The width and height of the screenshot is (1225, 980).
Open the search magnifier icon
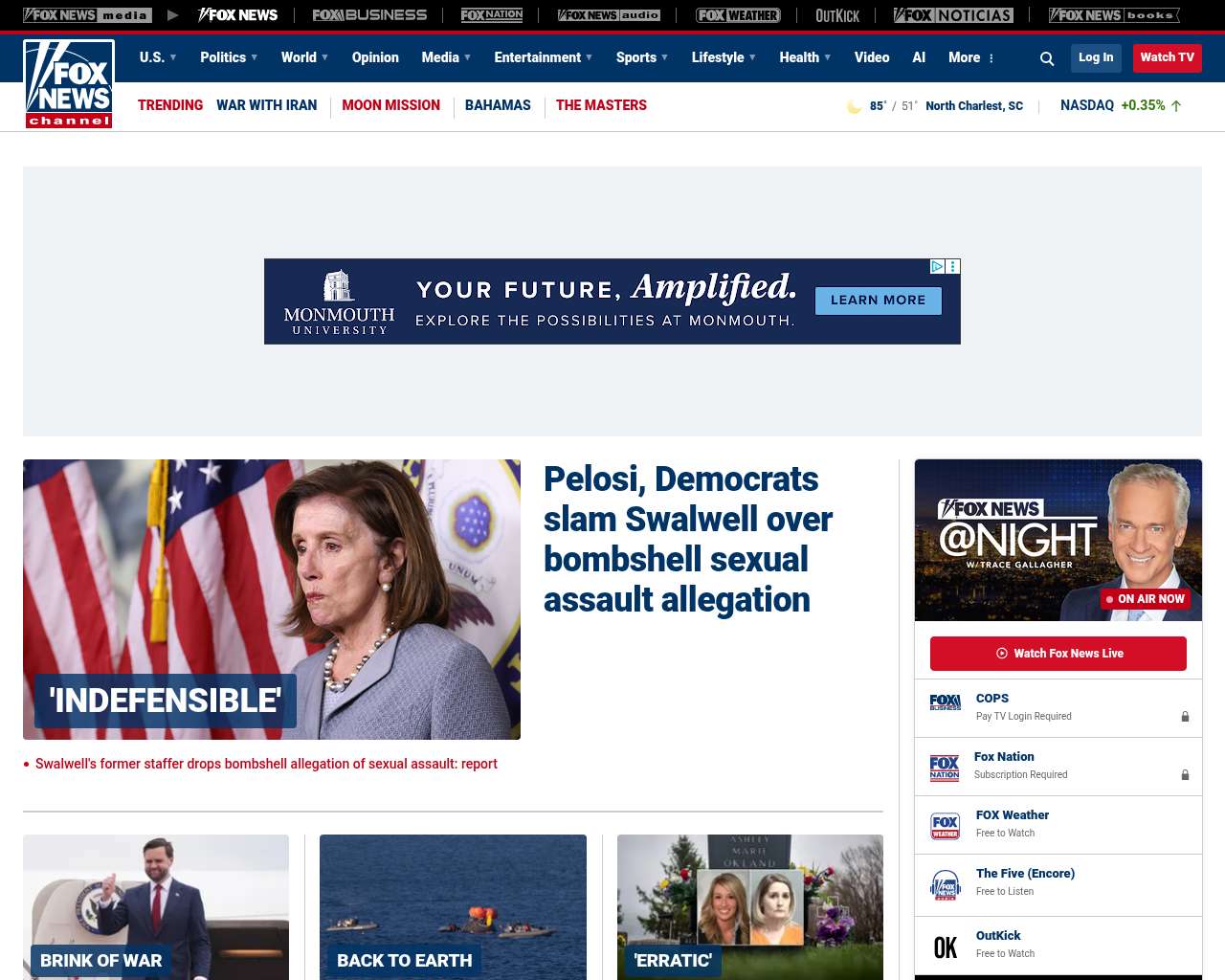pos(1047,58)
